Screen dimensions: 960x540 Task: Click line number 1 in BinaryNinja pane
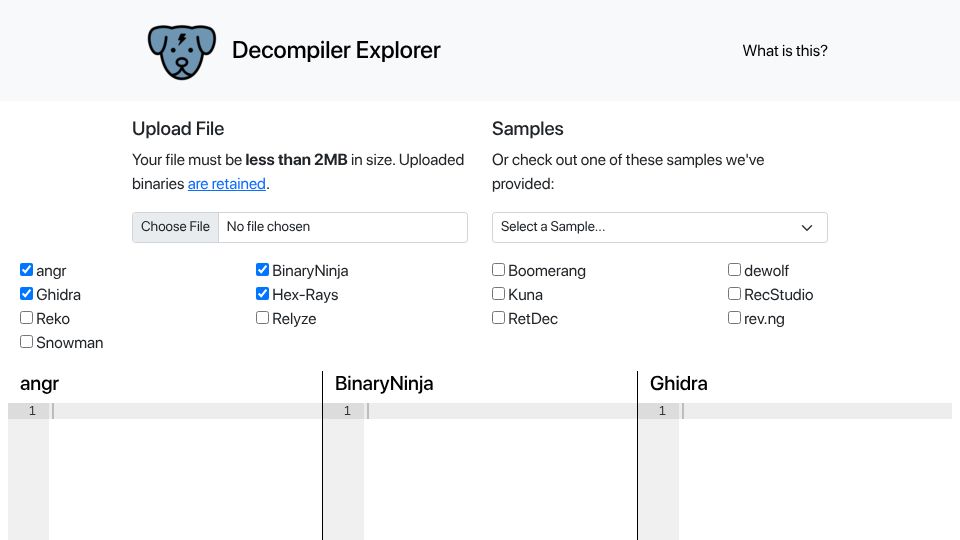[347, 411]
